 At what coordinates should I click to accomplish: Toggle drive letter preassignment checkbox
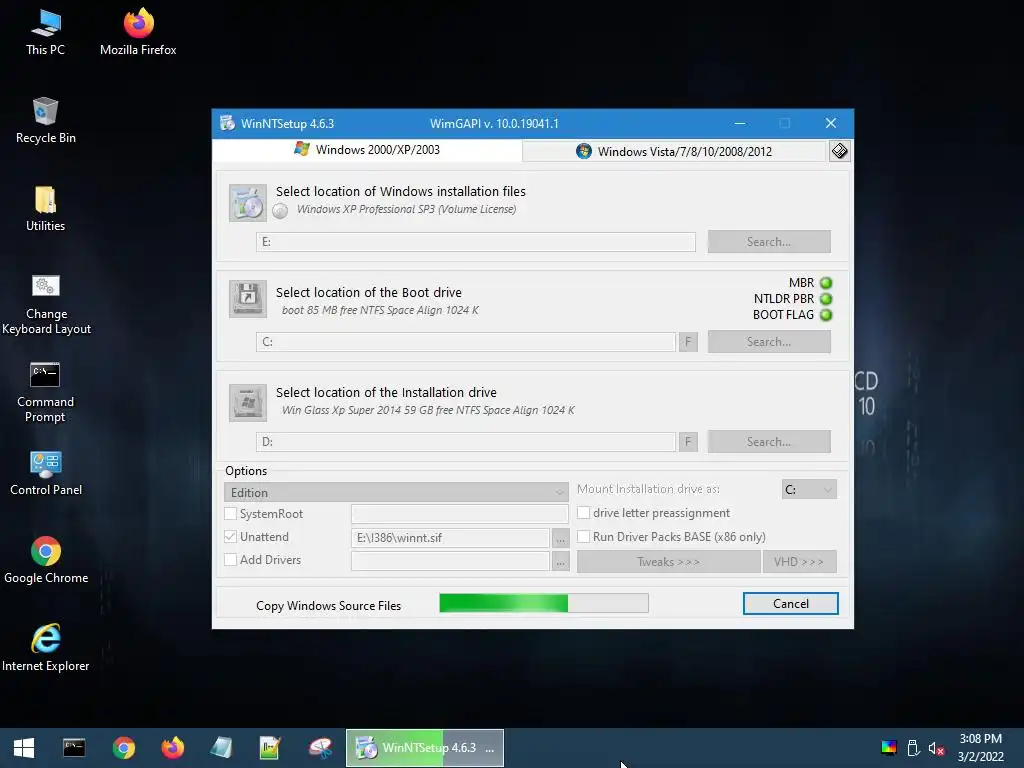[x=584, y=513]
